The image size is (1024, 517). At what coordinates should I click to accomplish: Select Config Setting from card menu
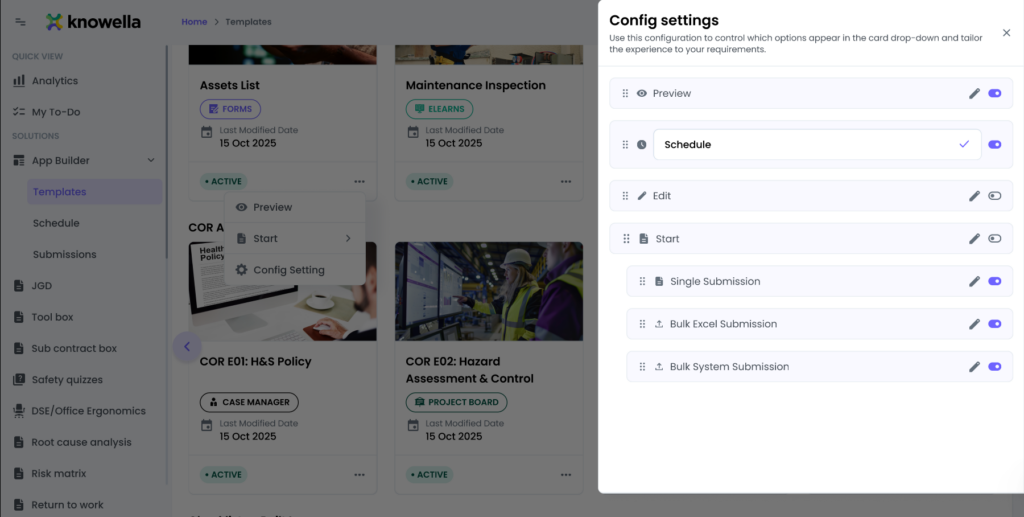pyautogui.click(x=288, y=270)
